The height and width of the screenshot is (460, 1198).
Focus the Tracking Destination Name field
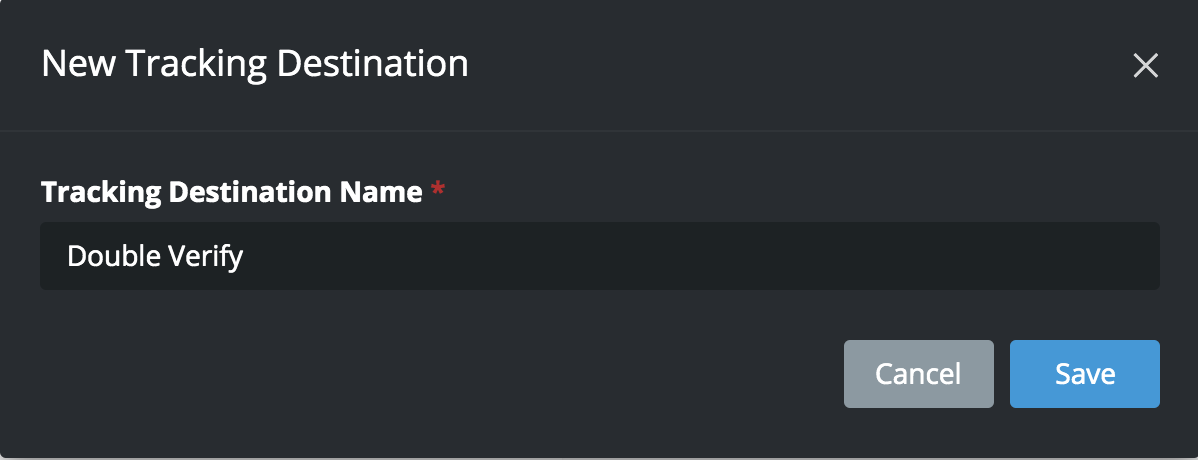[599, 256]
